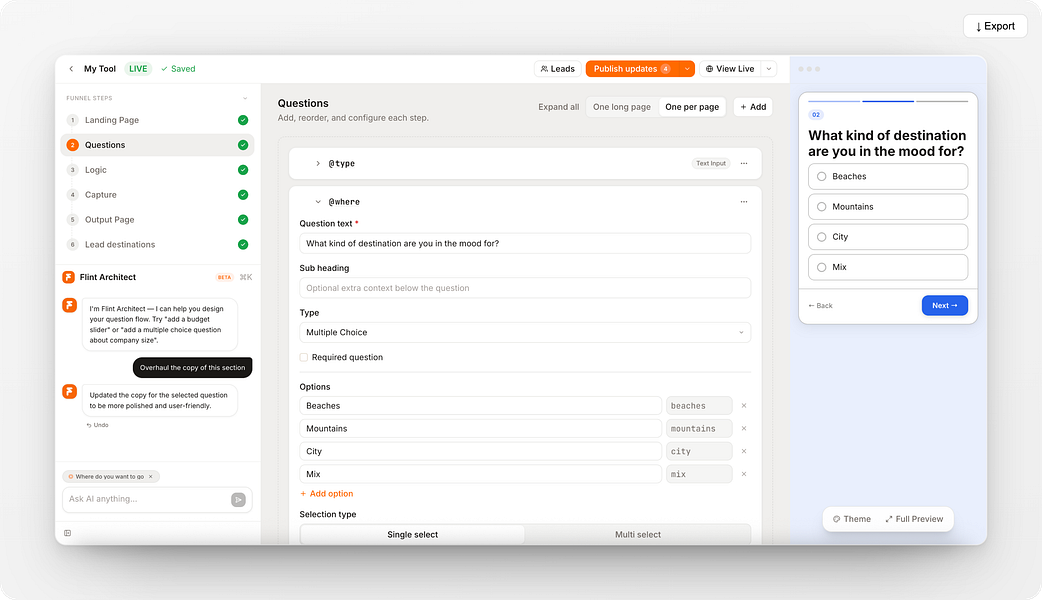Open the Type dropdown showing Multiple Choice
Screen dimensions: 1042x600
tap(525, 332)
